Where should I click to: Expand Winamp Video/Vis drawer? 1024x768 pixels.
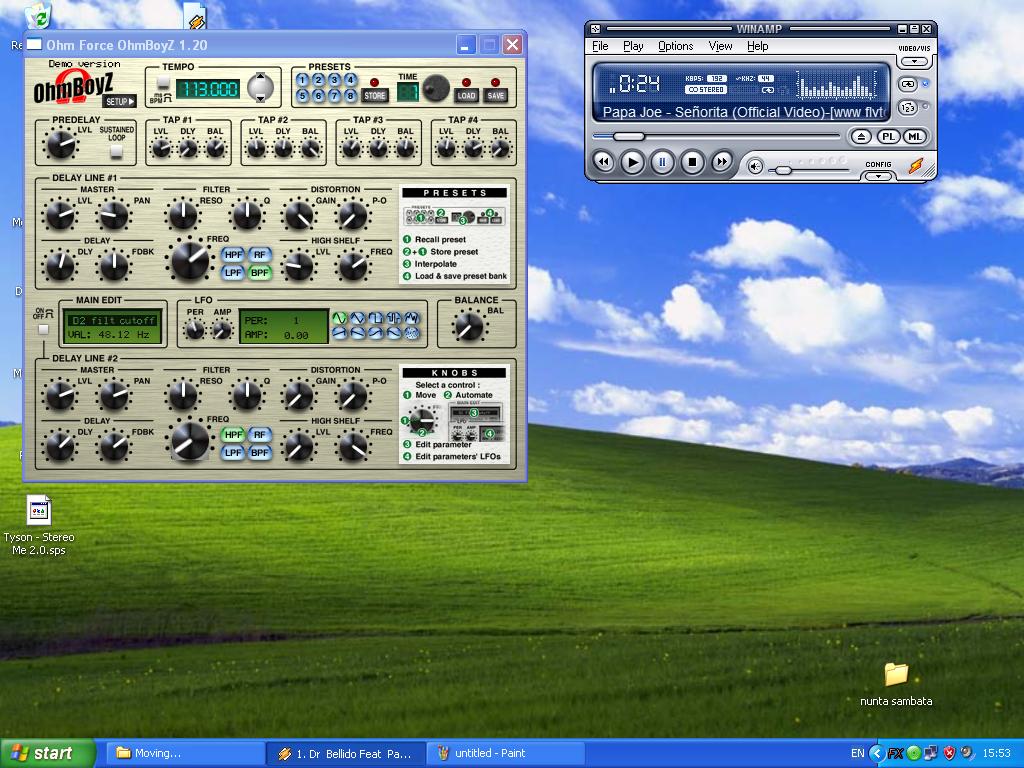(914, 61)
